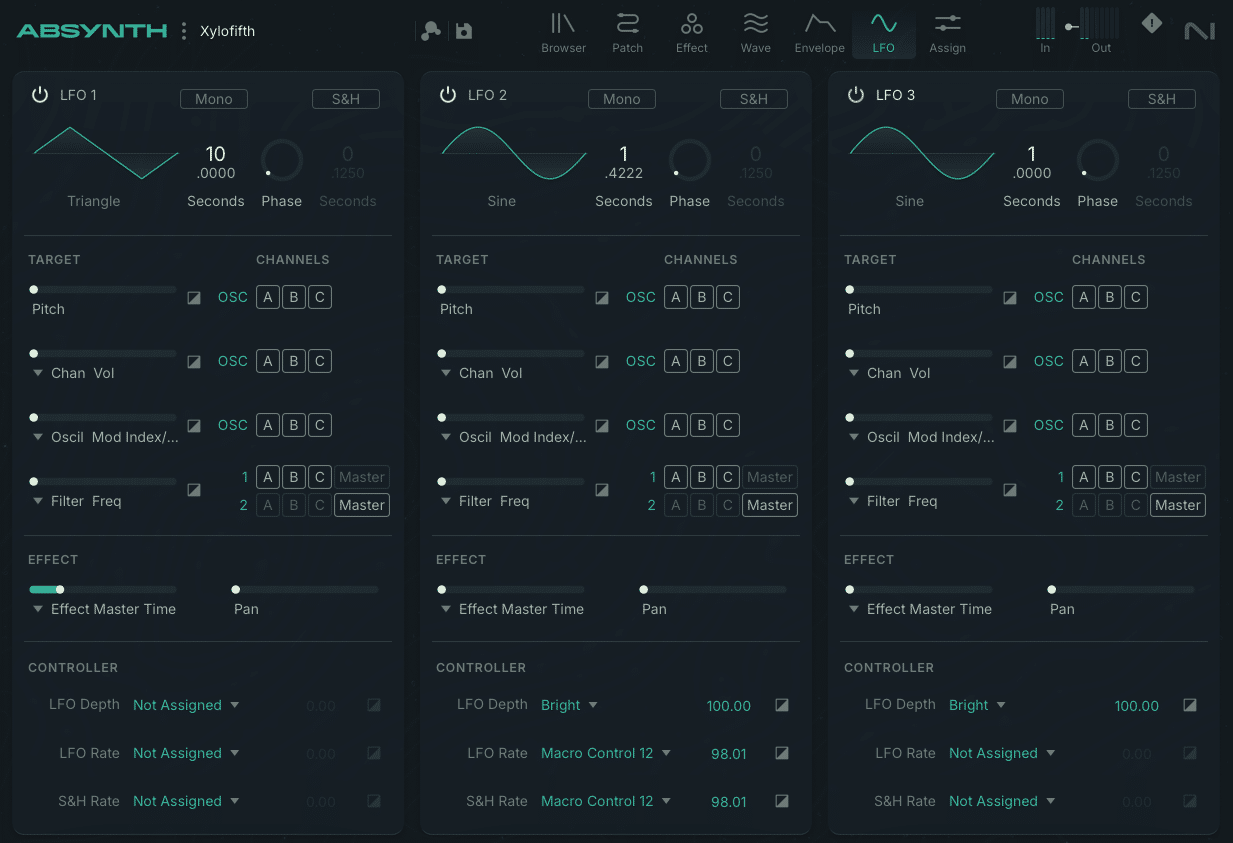This screenshot has width=1233, height=843.
Task: Enable OSC channel B for LFO 1 Pitch target
Action: [x=293, y=297]
